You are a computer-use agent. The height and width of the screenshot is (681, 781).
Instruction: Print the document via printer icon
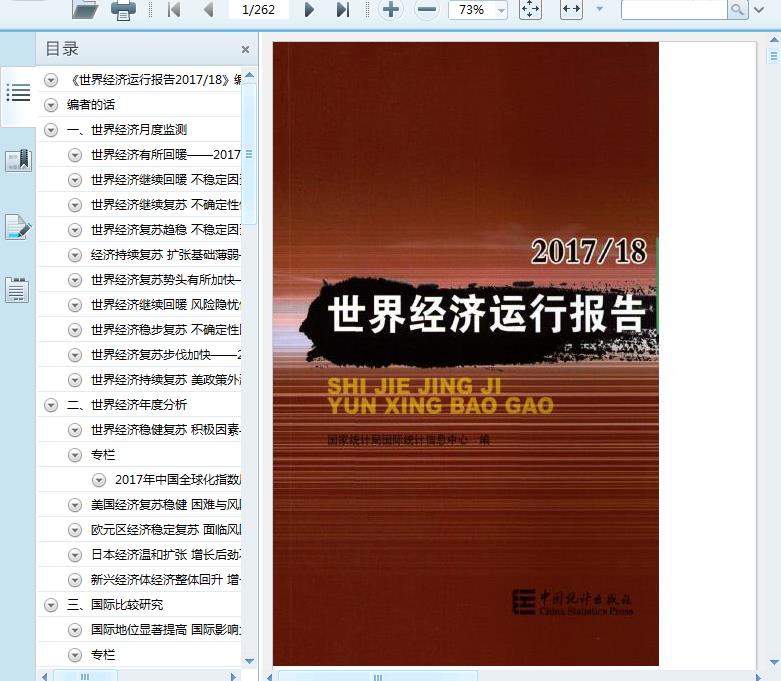tap(123, 9)
